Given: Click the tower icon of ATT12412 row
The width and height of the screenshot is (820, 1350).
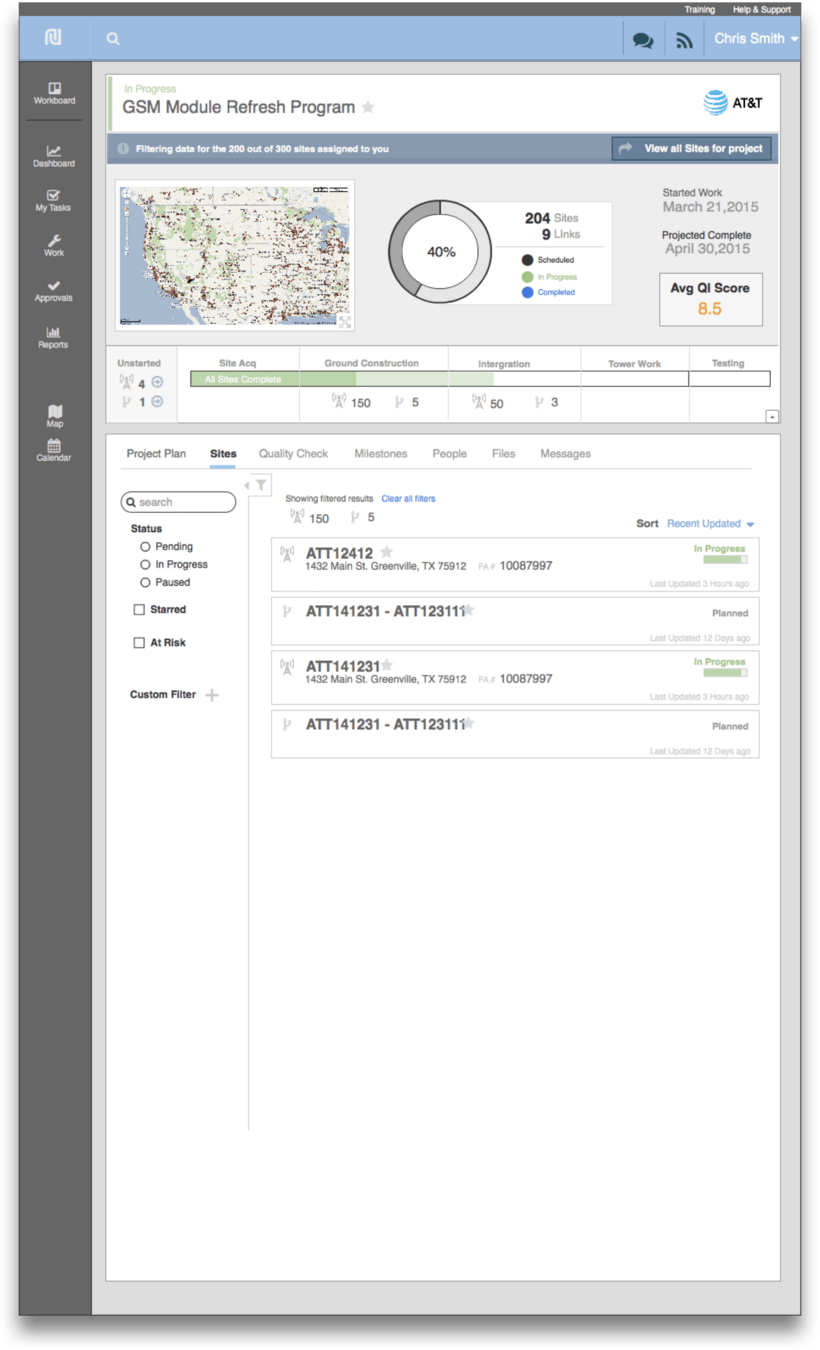Looking at the screenshot, I should pyautogui.click(x=287, y=553).
